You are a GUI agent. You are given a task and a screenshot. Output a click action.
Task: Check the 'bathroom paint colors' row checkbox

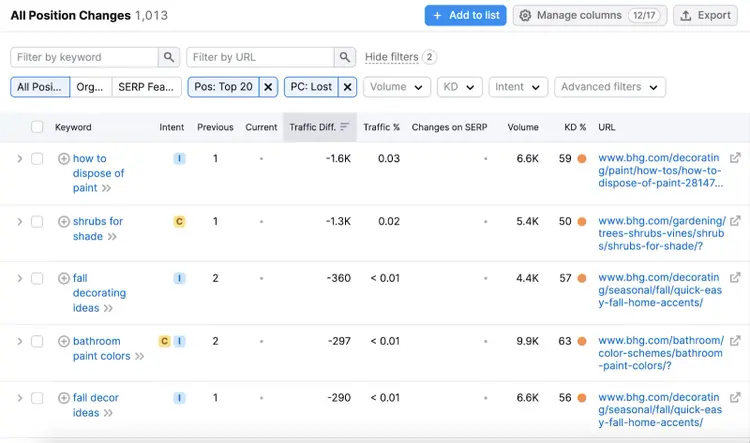point(37,341)
